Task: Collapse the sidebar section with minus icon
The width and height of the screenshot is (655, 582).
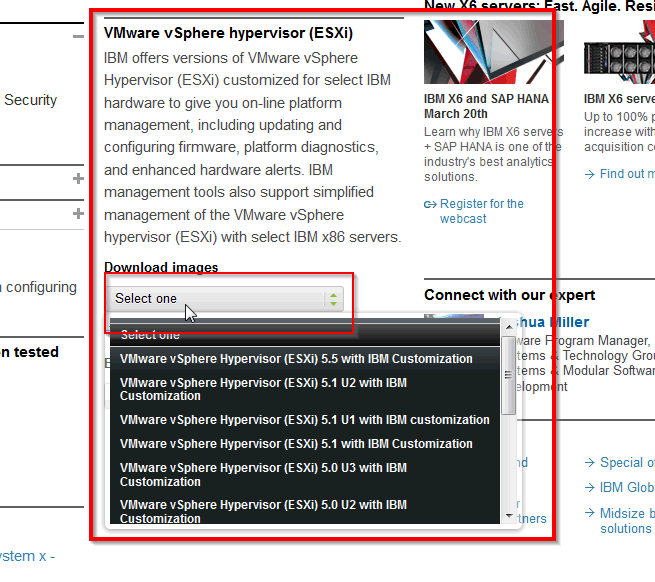Action: [x=78, y=37]
